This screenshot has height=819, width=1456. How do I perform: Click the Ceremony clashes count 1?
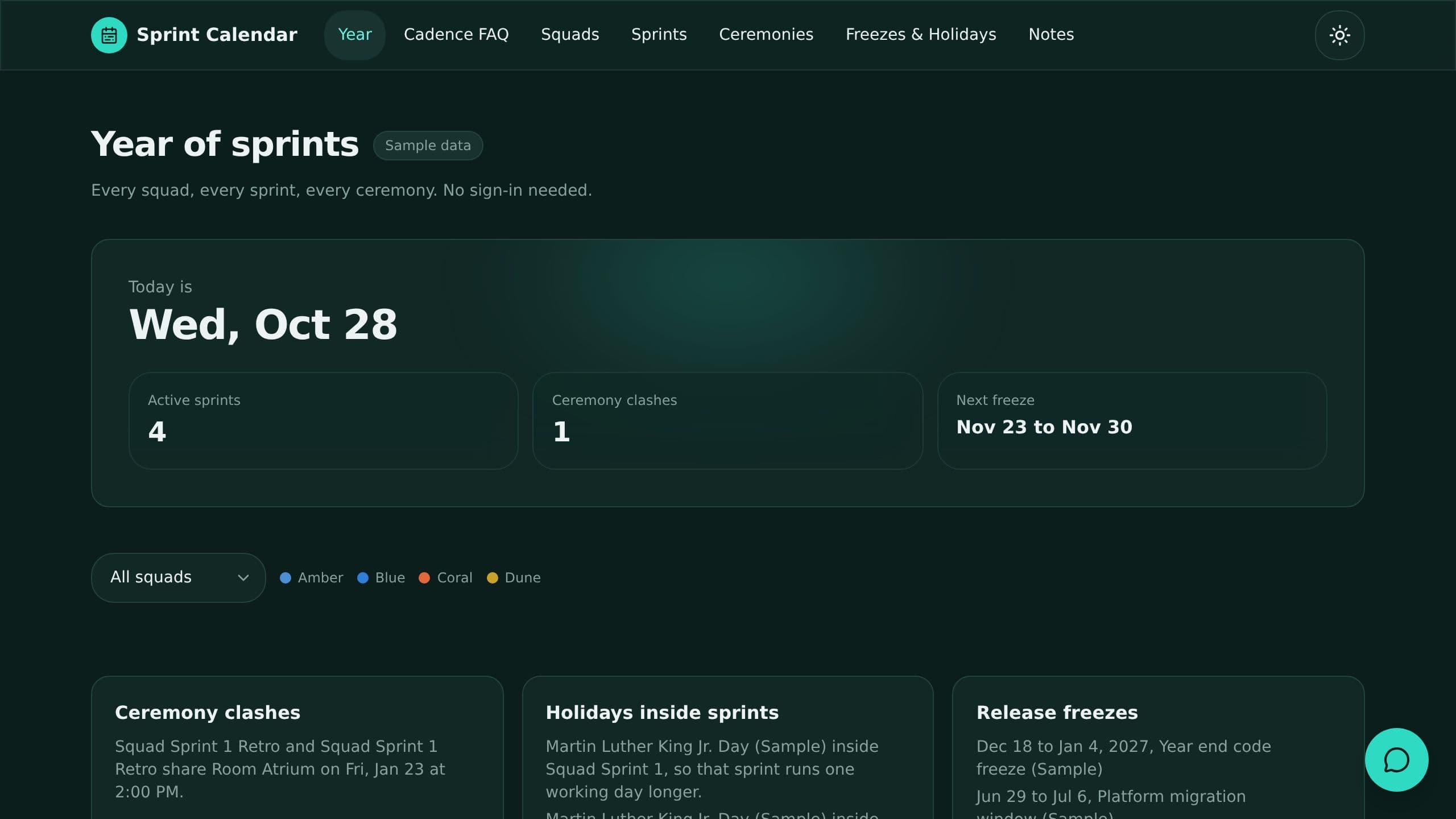click(561, 432)
